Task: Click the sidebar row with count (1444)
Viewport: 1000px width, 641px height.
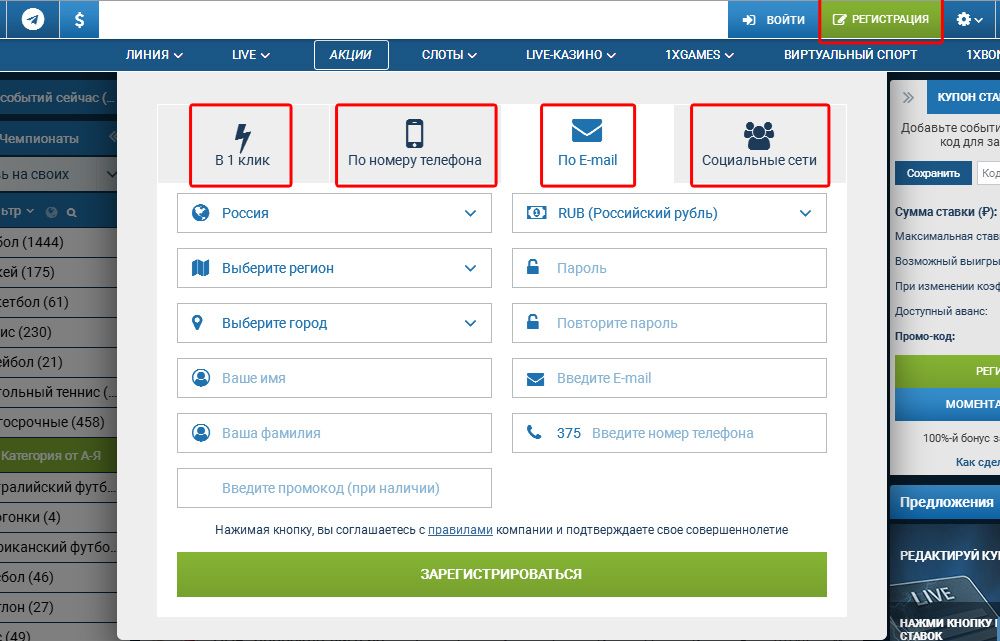Action: point(58,242)
